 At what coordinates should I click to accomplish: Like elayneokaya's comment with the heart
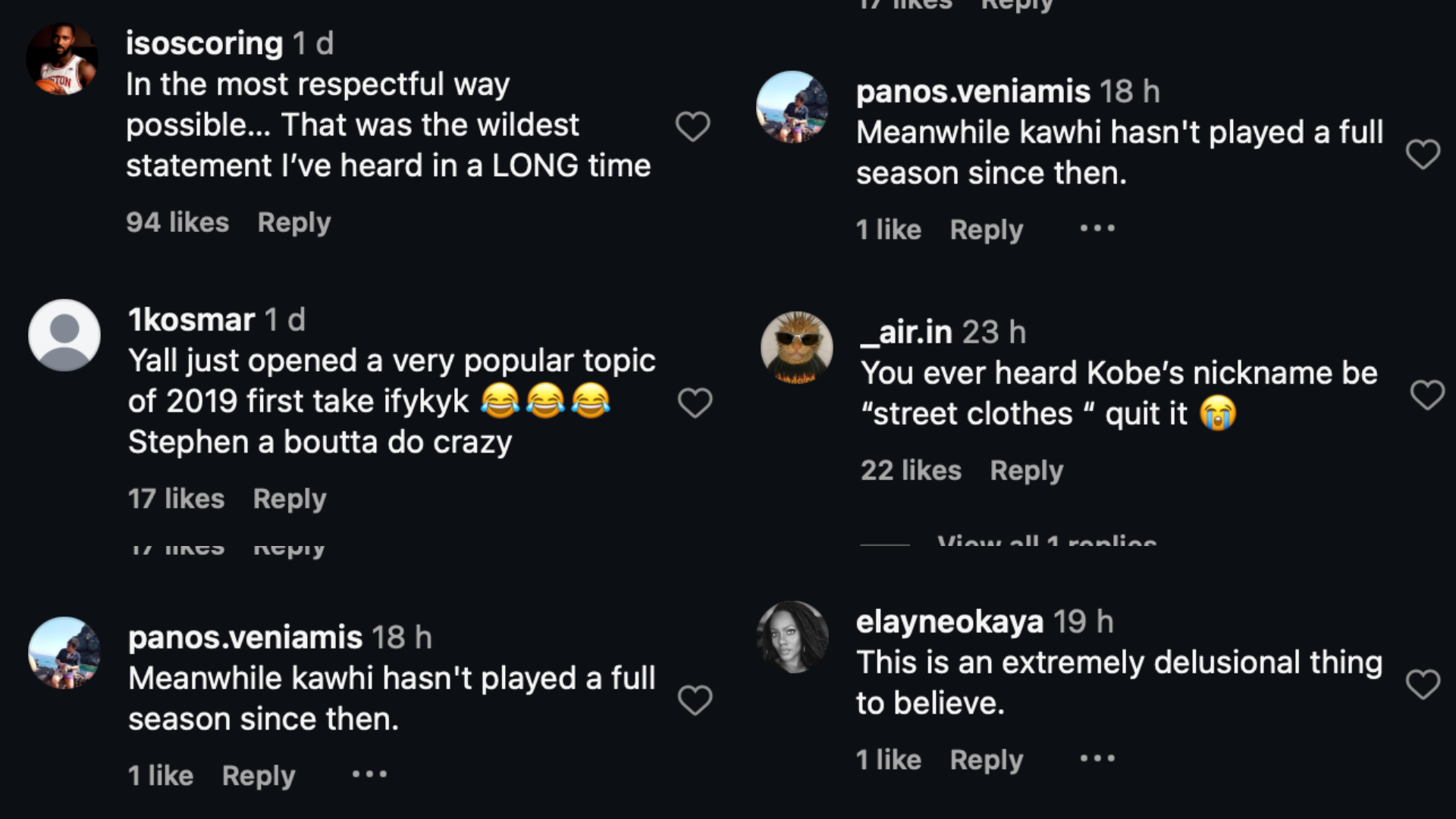pyautogui.click(x=1423, y=684)
